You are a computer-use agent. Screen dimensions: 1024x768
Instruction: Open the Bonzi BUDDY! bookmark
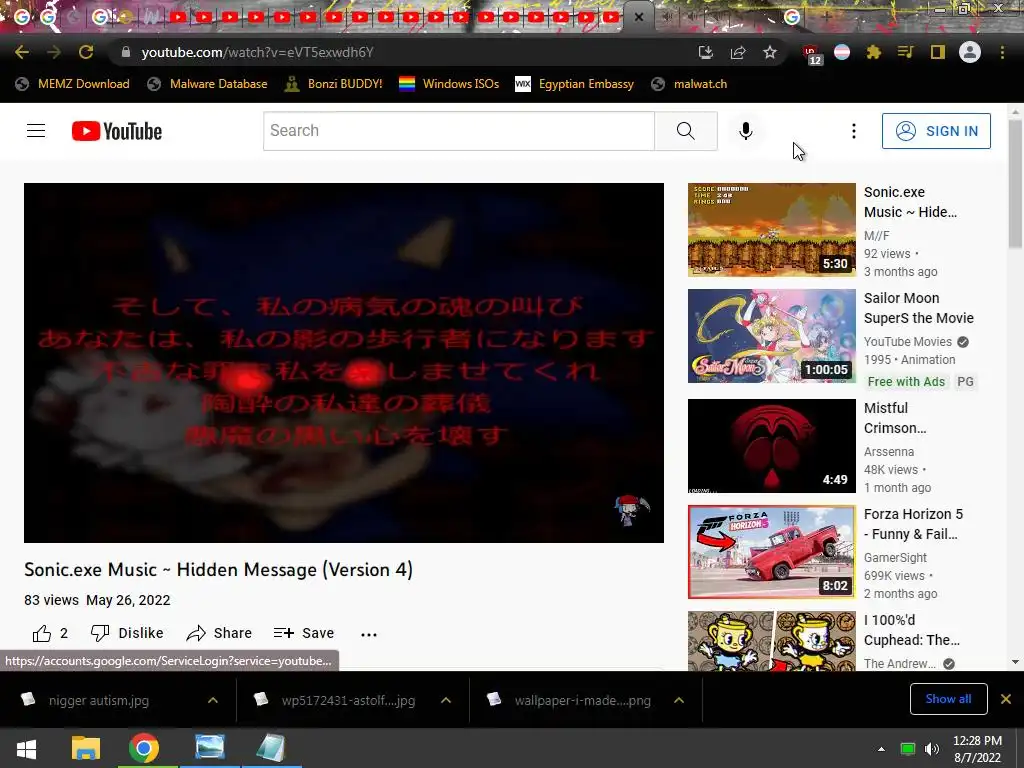[334, 84]
